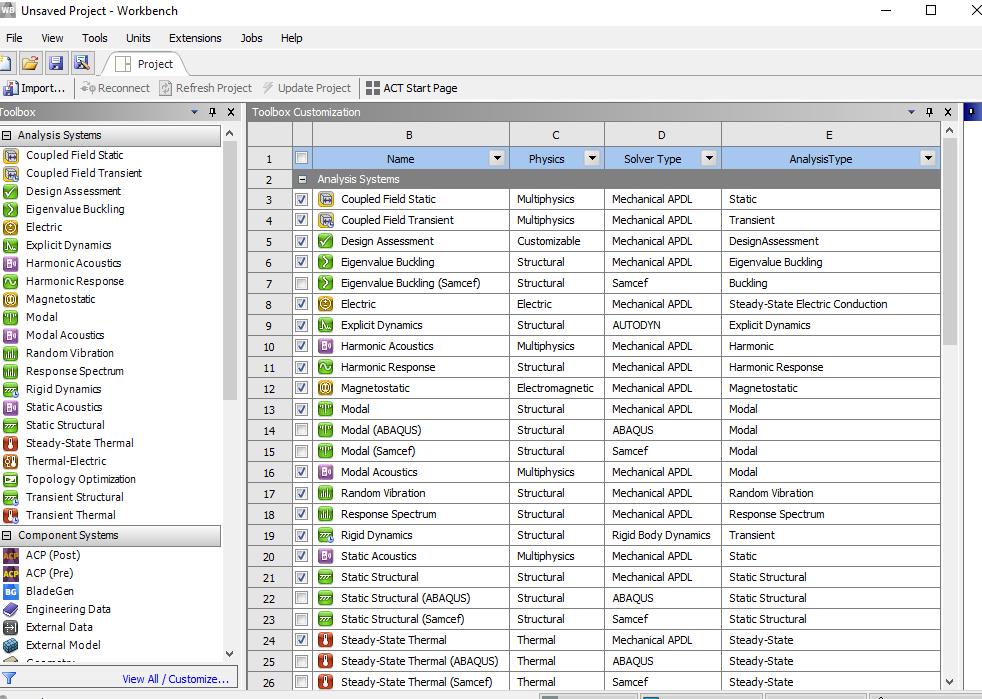Uncheck Coupled Field Static checkbox in table

(301, 199)
